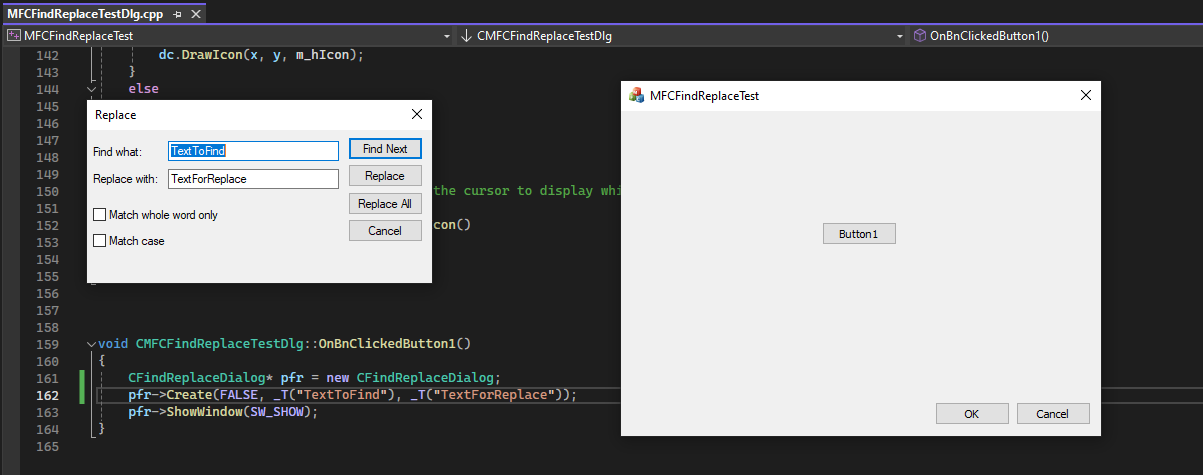Collapse the code block fold at line 144
The width and height of the screenshot is (1203, 475).
click(x=91, y=89)
